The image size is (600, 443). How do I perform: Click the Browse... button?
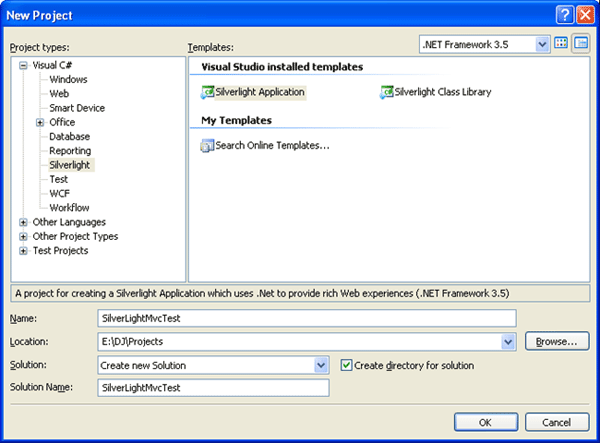(x=557, y=341)
